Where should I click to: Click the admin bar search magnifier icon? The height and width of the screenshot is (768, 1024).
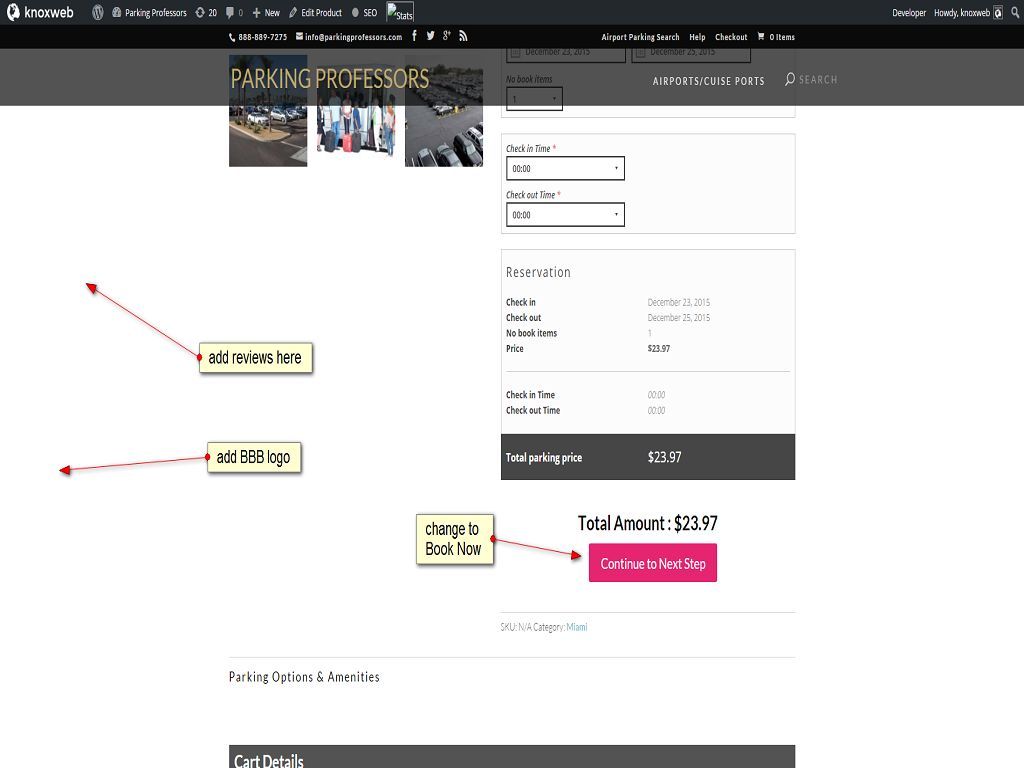pos(1015,12)
